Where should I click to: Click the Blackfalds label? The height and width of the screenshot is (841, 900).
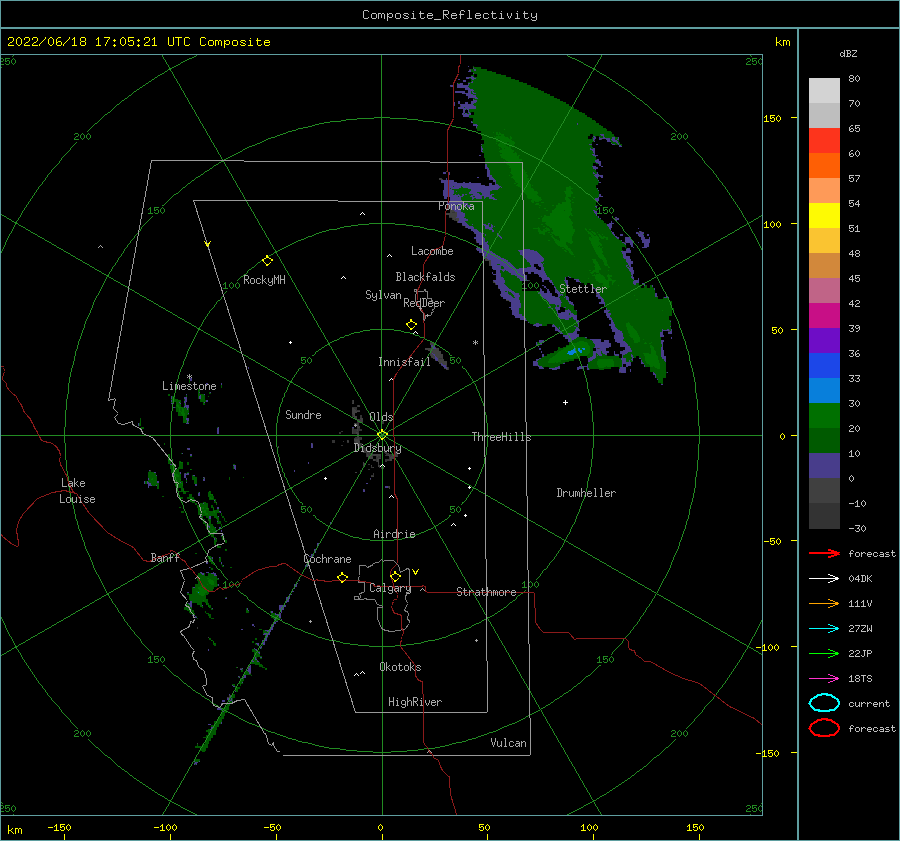click(x=425, y=277)
